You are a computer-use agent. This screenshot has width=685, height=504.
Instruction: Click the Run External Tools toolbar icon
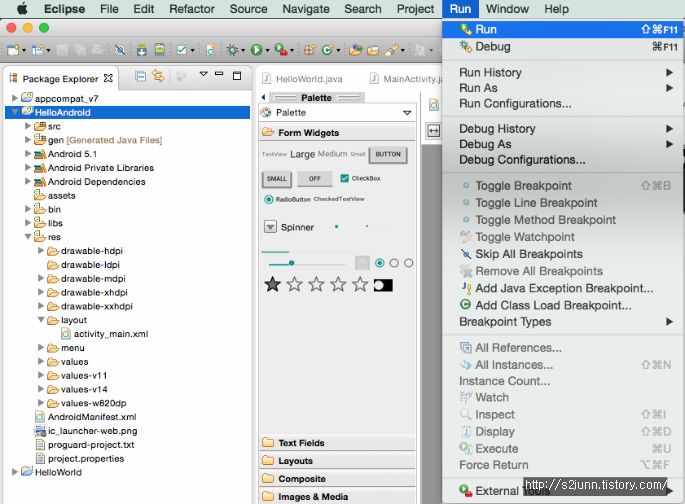(x=281, y=50)
